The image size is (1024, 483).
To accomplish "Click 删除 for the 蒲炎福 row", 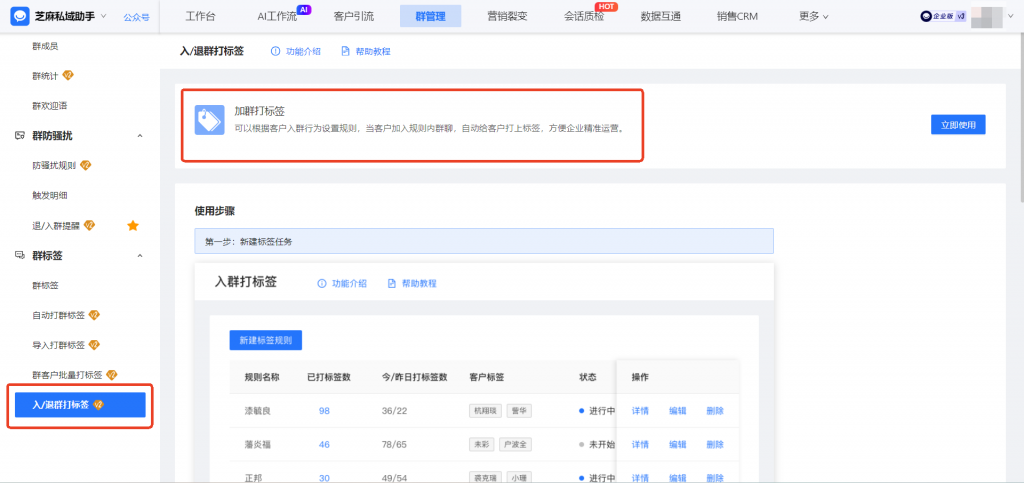I will (715, 444).
